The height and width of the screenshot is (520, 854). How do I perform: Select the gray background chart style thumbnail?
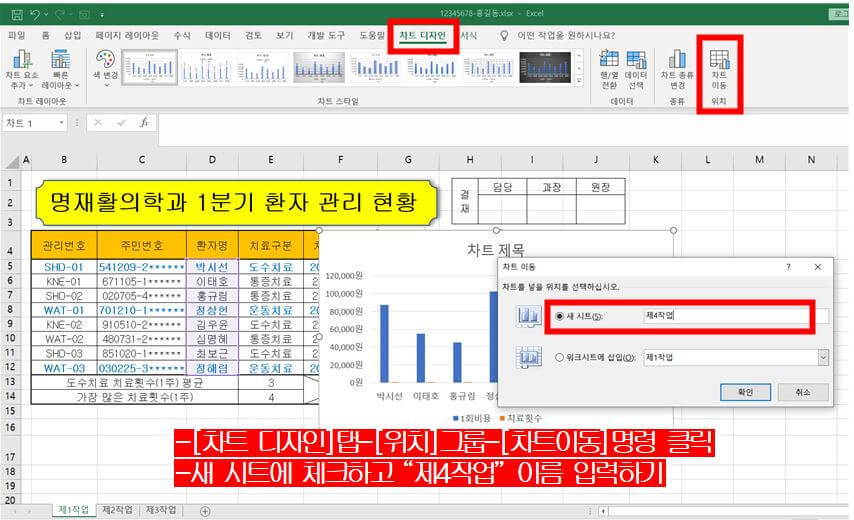click(319, 68)
